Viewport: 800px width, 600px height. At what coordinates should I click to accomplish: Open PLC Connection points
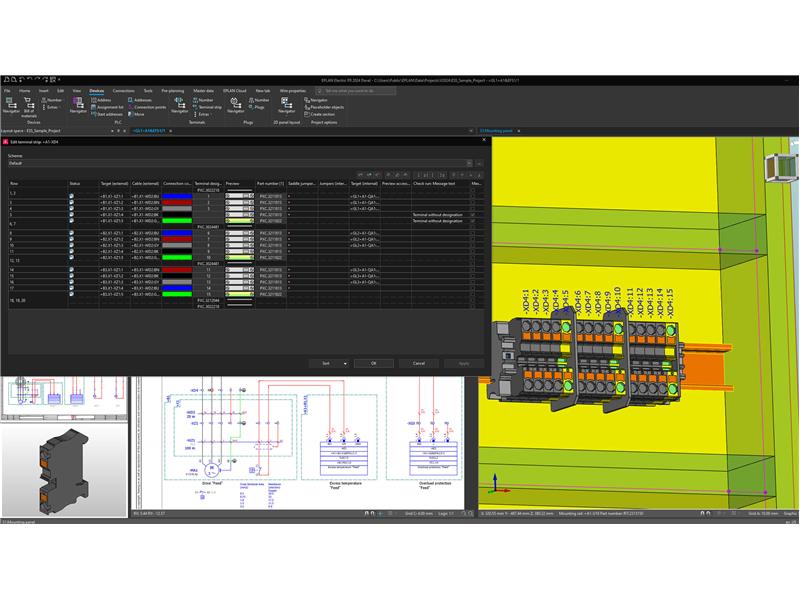tap(147, 107)
